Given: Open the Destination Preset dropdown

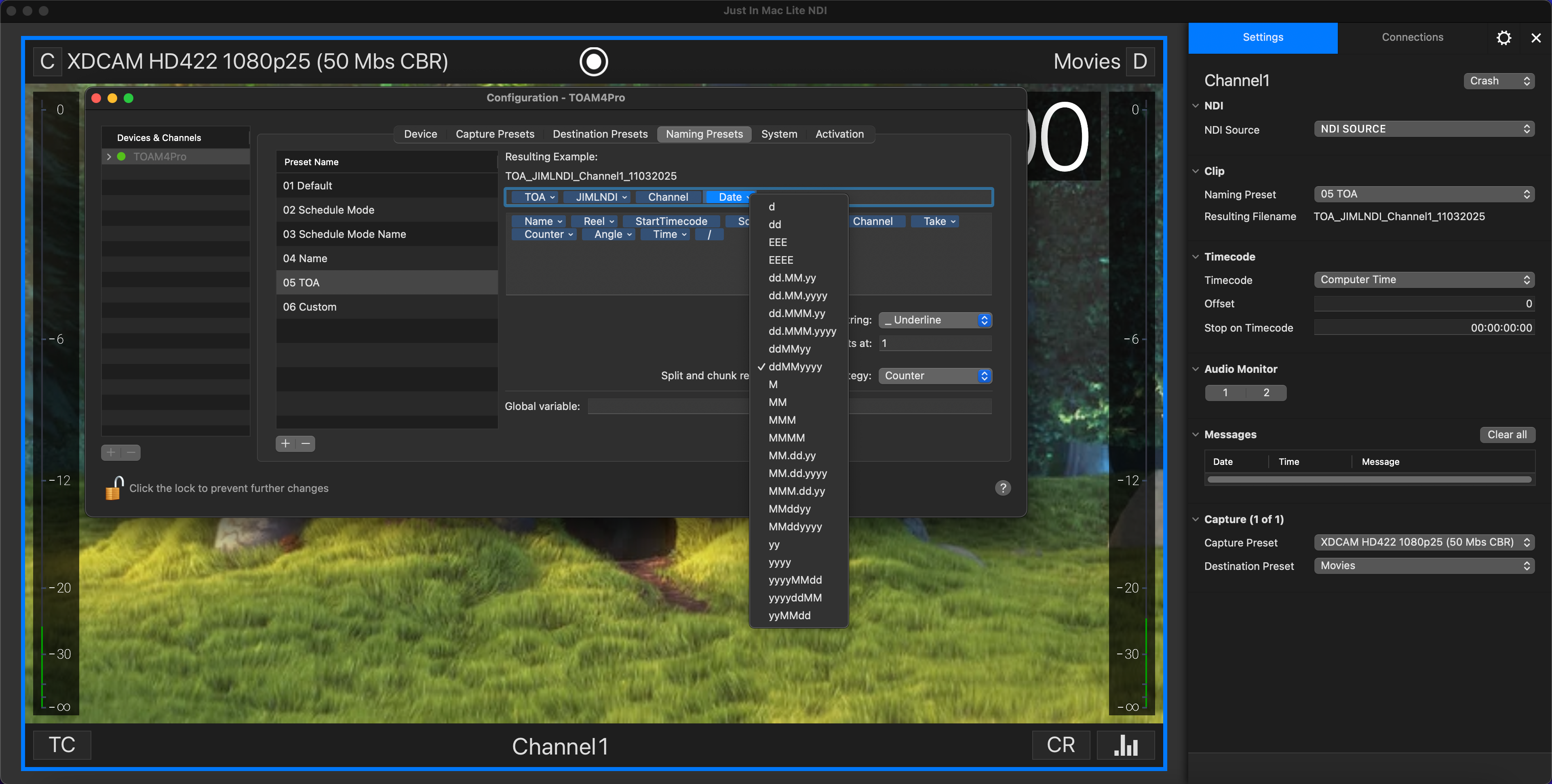Looking at the screenshot, I should (1424, 565).
